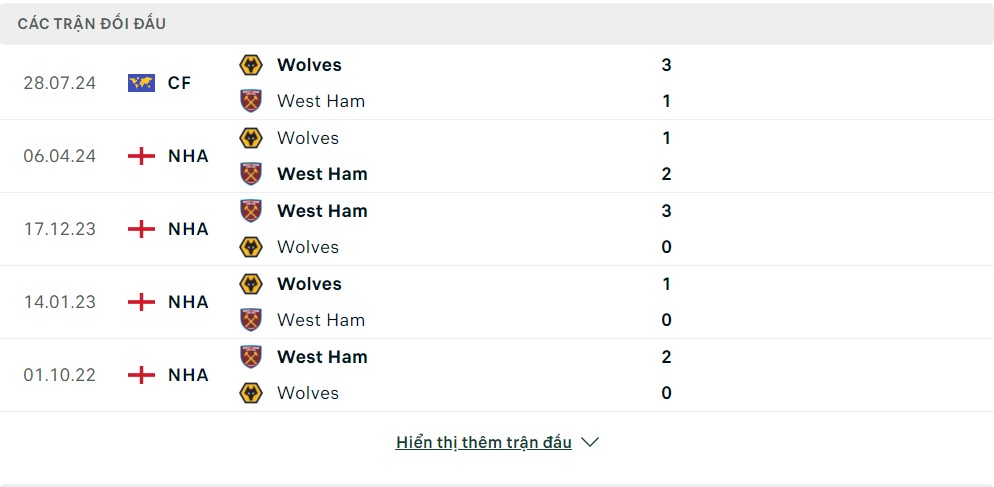Open the Wolves team name in the 28.07.24 match
The image size is (994, 487).
tap(309, 65)
